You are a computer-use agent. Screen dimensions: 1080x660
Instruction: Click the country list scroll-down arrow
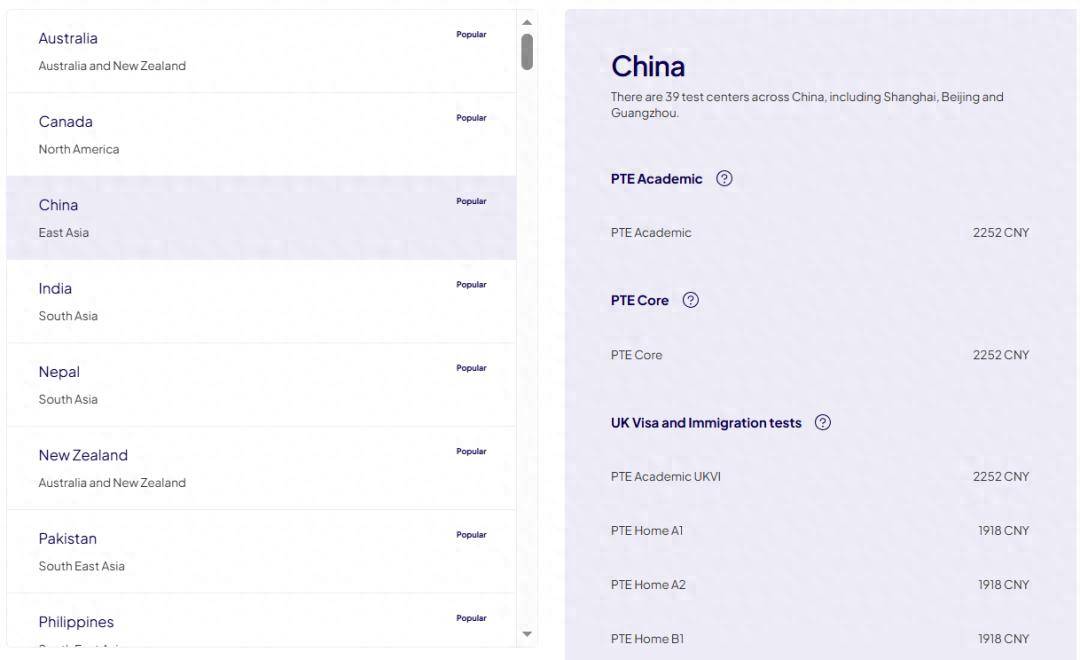click(x=527, y=634)
